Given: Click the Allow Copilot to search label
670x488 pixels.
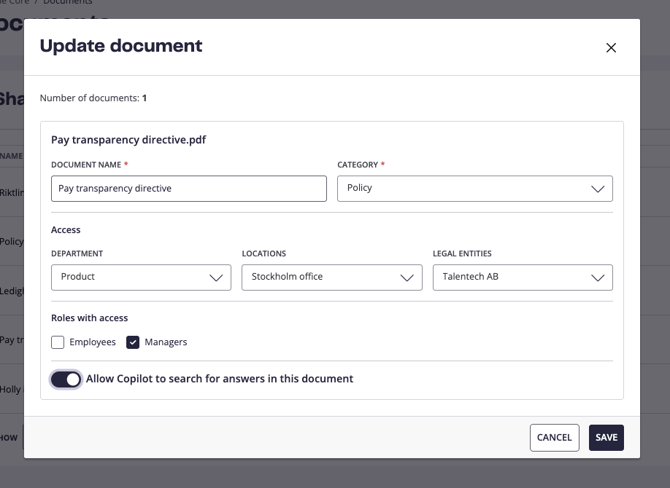Looking at the screenshot, I should (219, 379).
